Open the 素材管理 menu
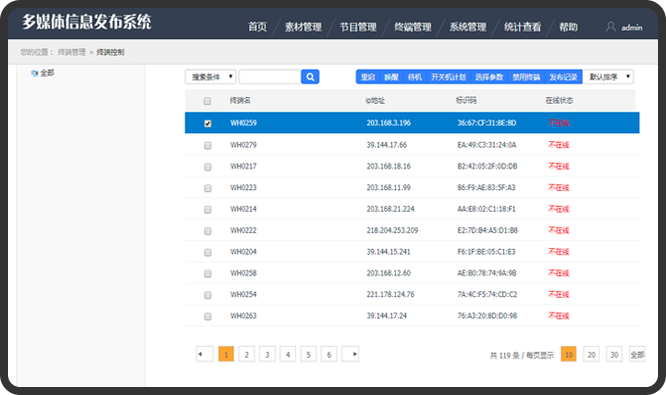The width and height of the screenshot is (666, 395). point(303,27)
